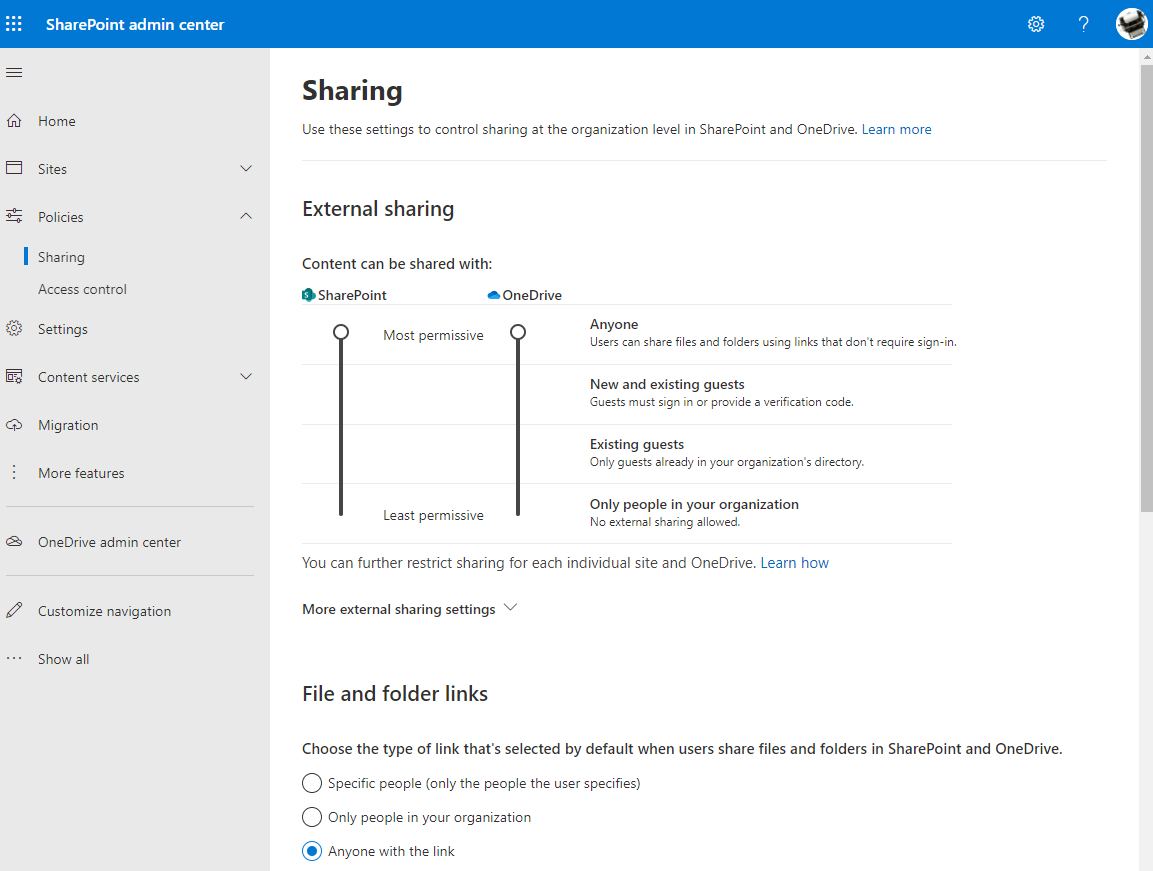Click the File and folder links heading
Image resolution: width=1153 pixels, height=871 pixels.
tap(395, 694)
